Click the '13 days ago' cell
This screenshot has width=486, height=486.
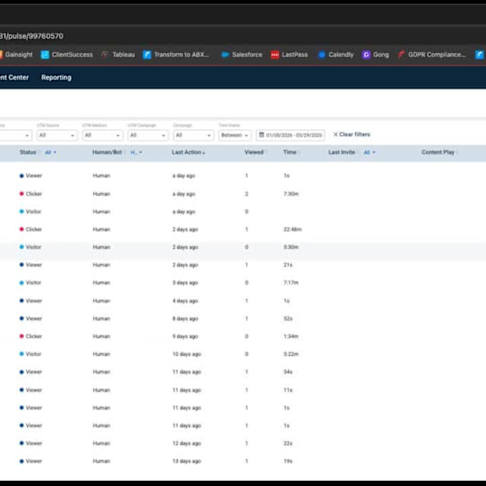click(x=187, y=461)
